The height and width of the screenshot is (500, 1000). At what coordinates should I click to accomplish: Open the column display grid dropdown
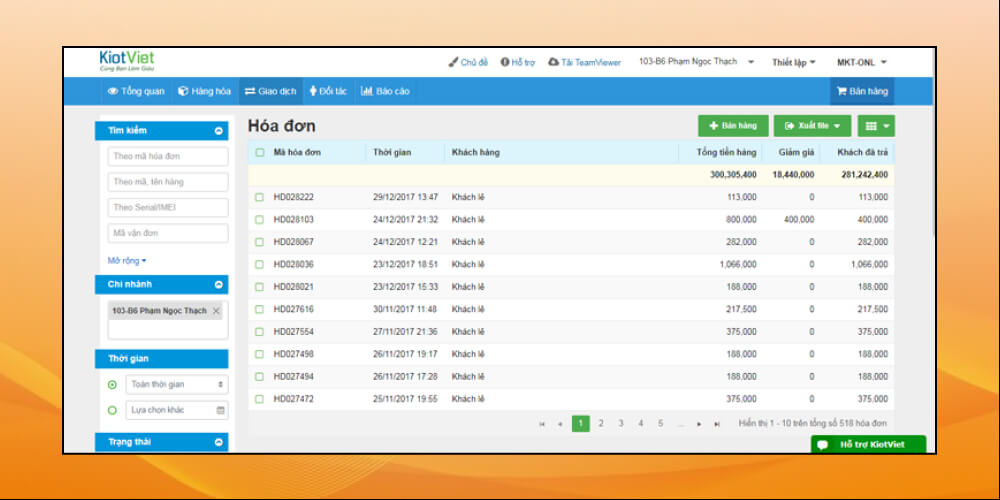tap(875, 126)
